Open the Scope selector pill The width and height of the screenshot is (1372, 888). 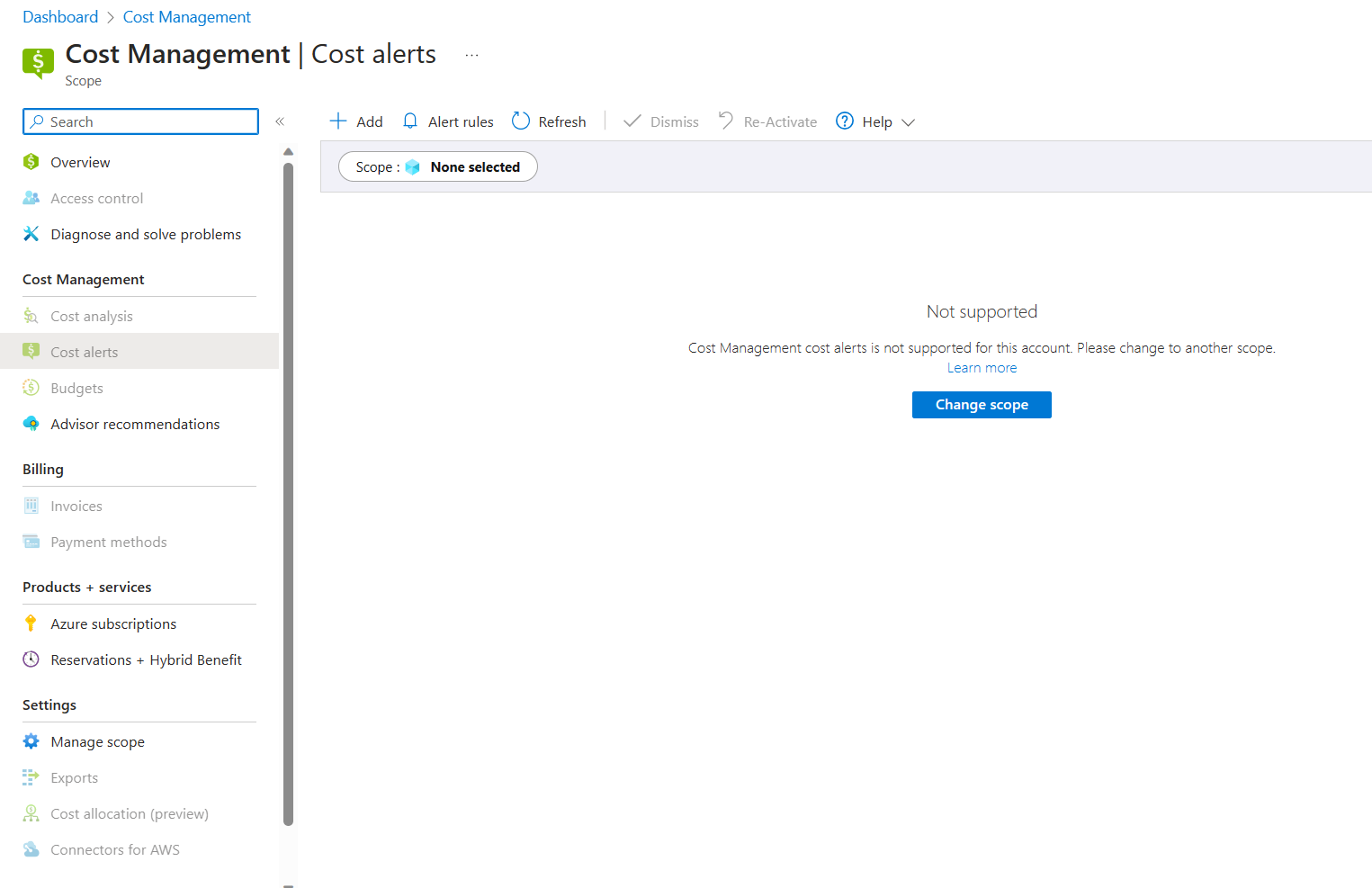pyautogui.click(x=438, y=166)
